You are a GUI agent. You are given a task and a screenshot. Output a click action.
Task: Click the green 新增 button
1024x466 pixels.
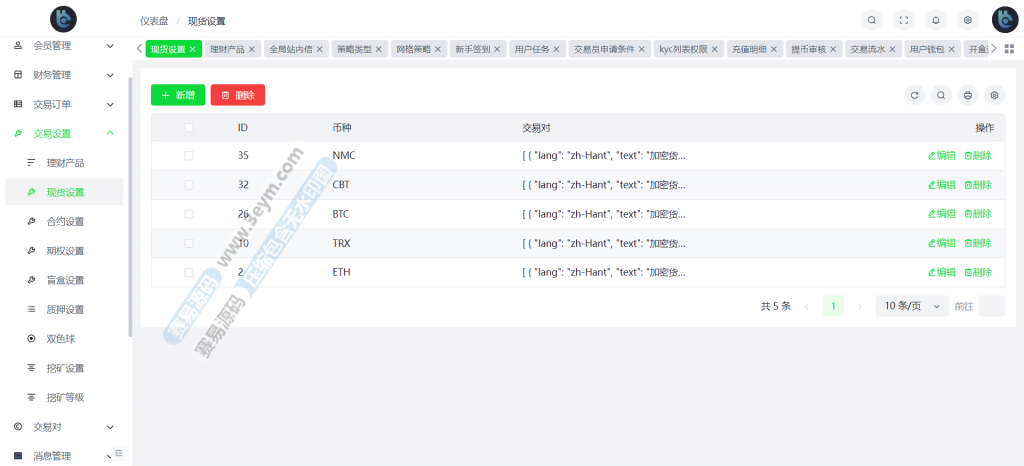[x=178, y=95]
